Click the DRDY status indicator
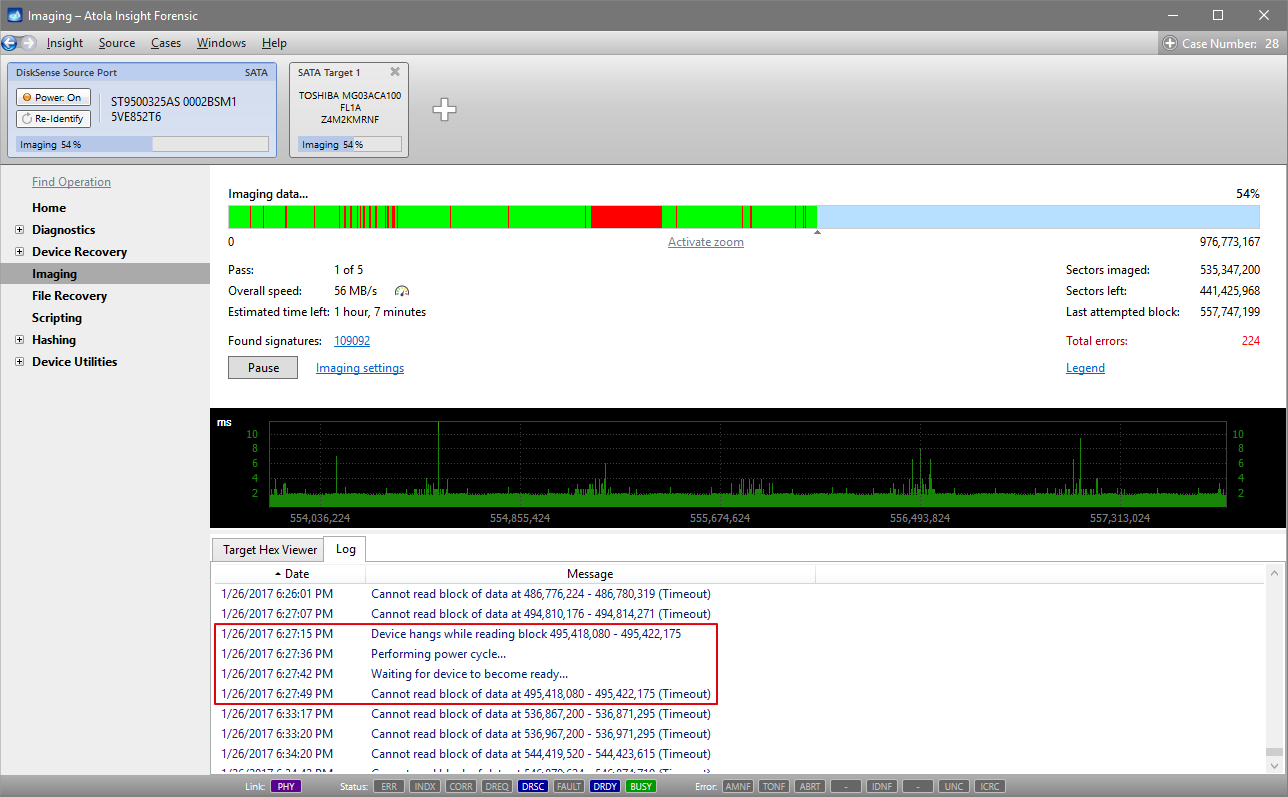Screen dimensions: 1288x797 [x=604, y=787]
